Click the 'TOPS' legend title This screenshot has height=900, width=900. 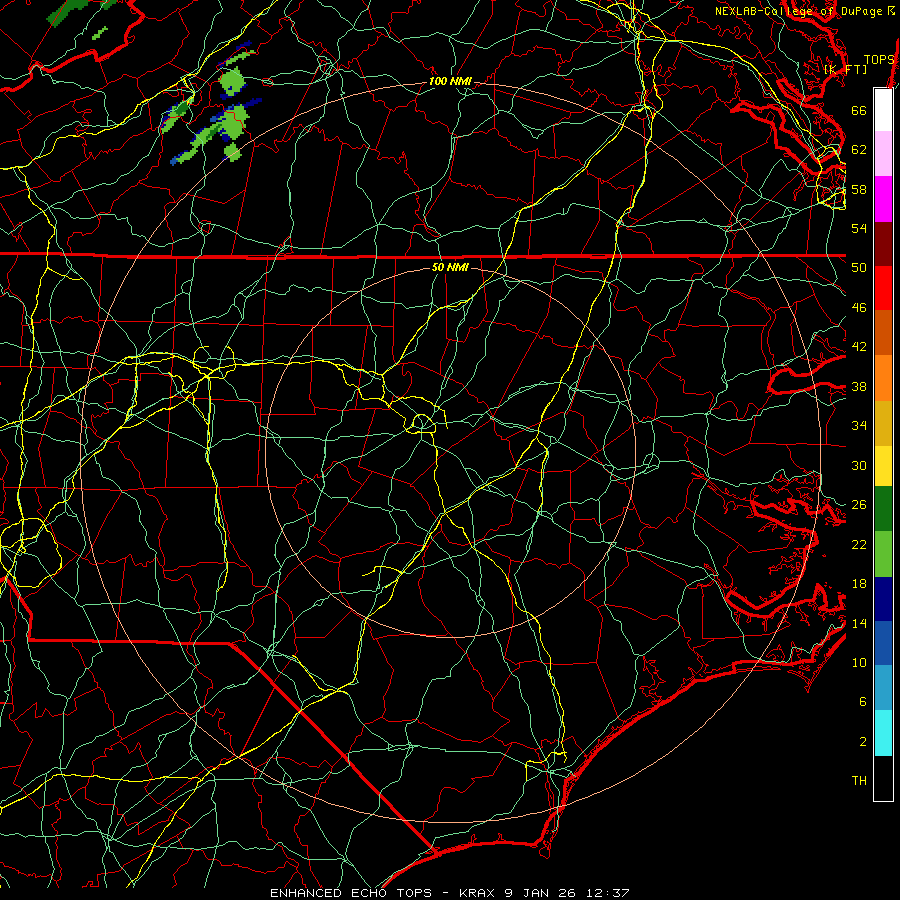coord(879,59)
